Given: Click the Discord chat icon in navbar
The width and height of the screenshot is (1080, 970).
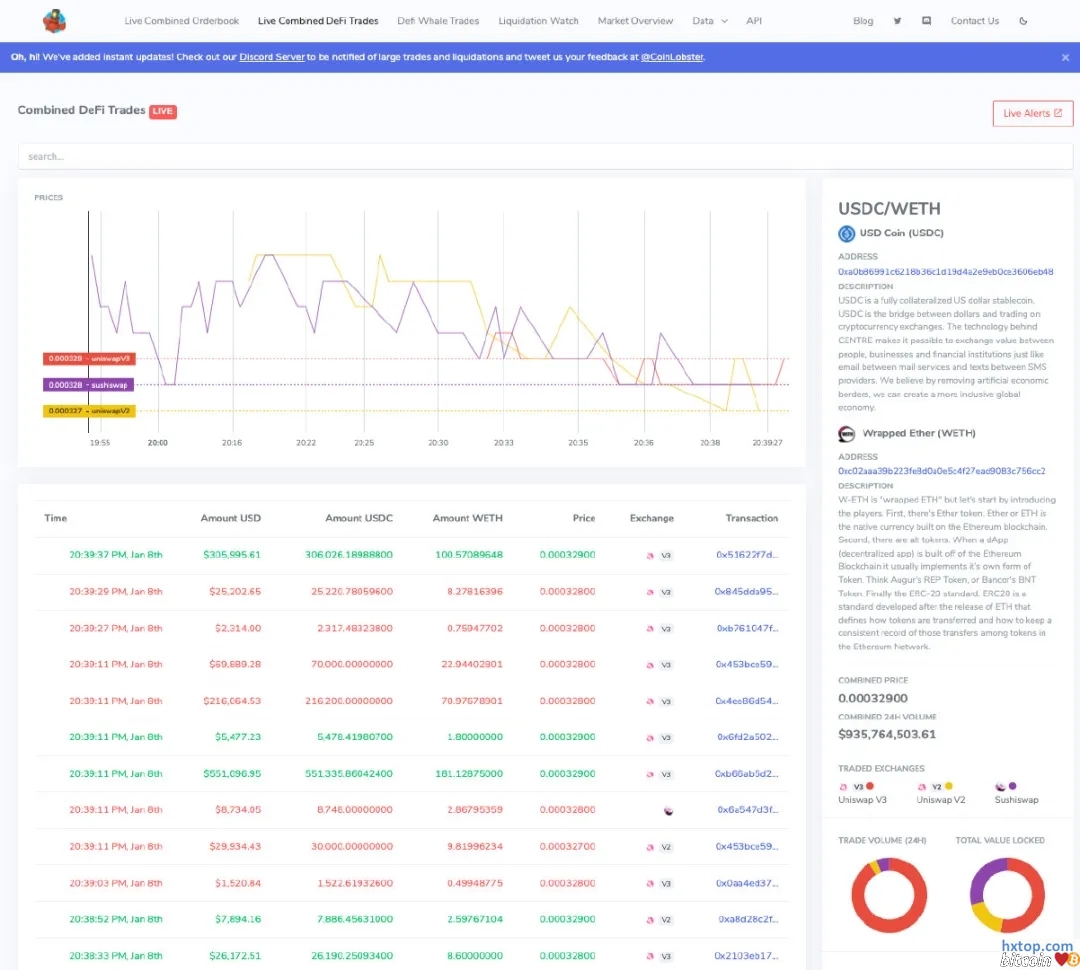Looking at the screenshot, I should point(926,21).
